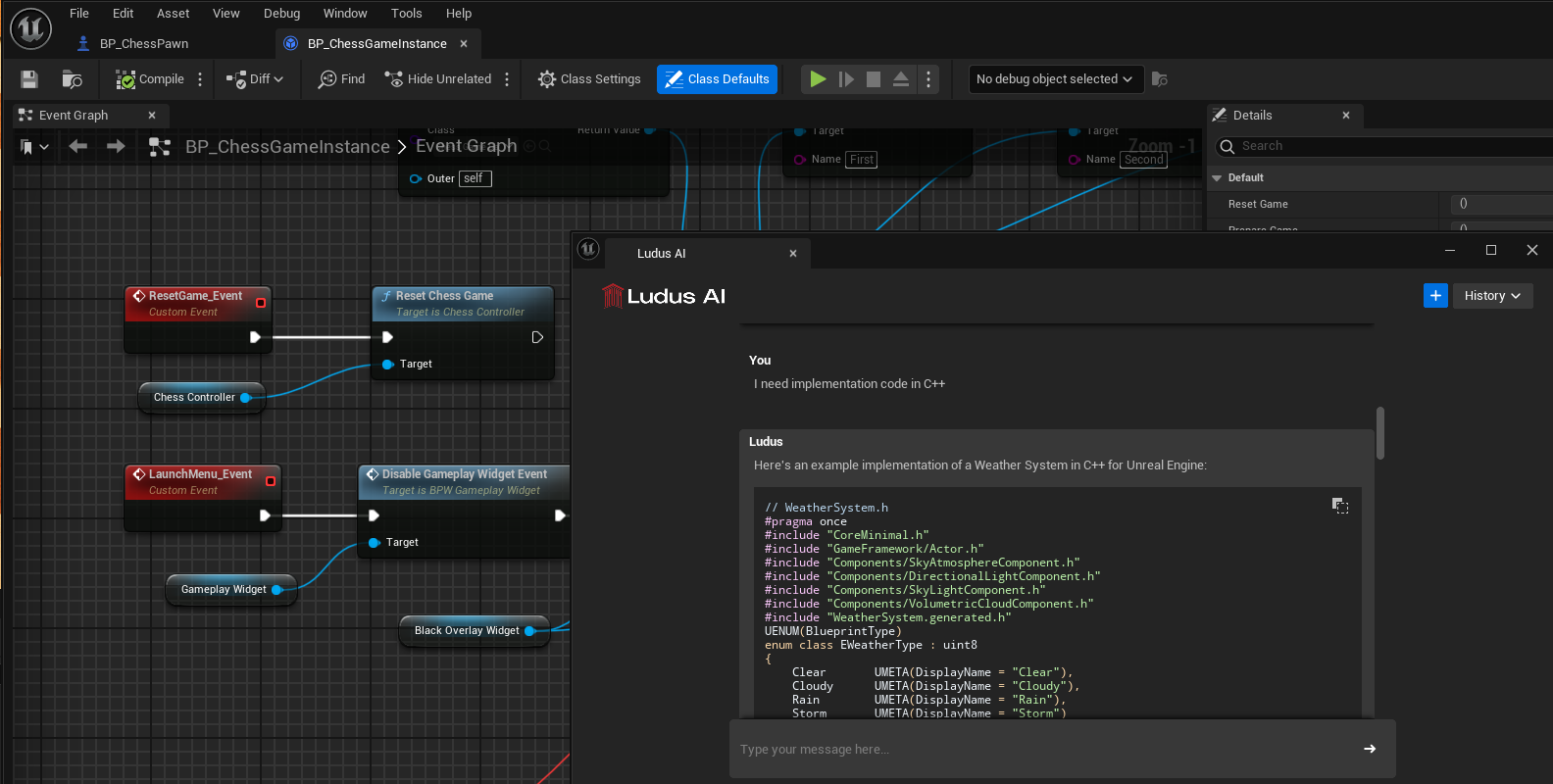Open the Diff dropdown
The width and height of the screenshot is (1553, 784).
click(254, 79)
